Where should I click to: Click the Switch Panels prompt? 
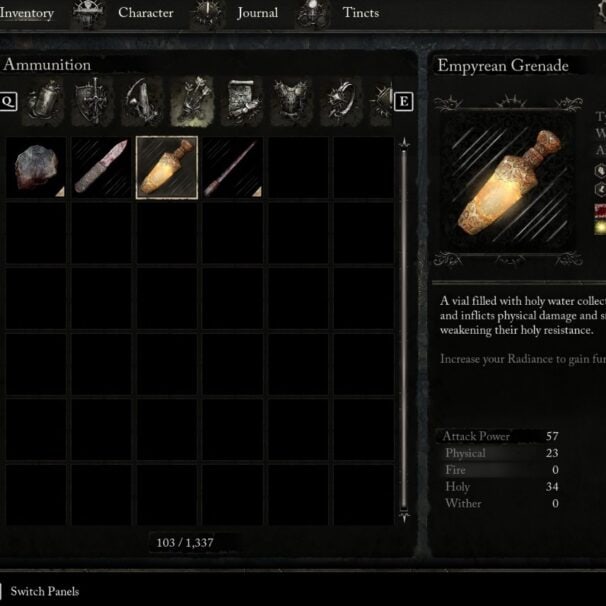(44, 591)
